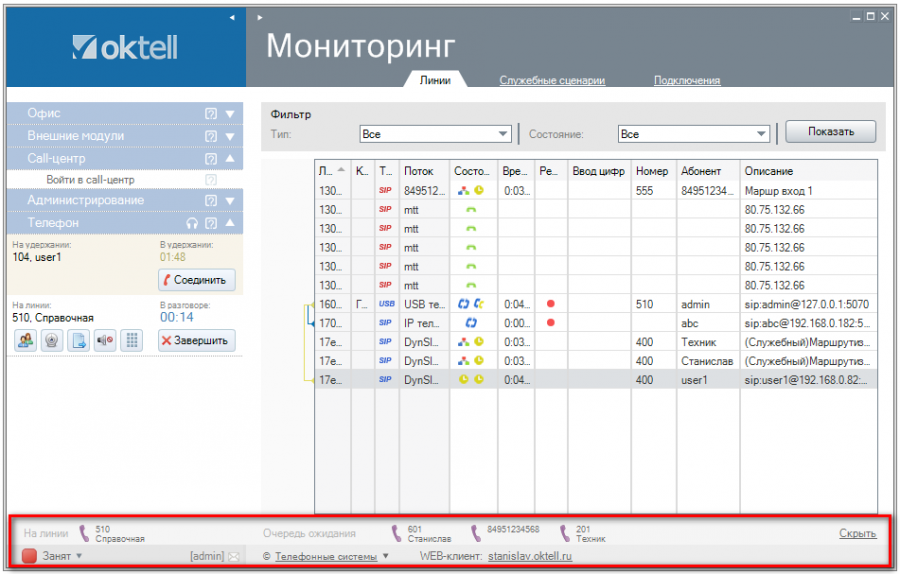Screen dimensions: 900x574
Task: Click the Скрыть link
Action: (857, 533)
